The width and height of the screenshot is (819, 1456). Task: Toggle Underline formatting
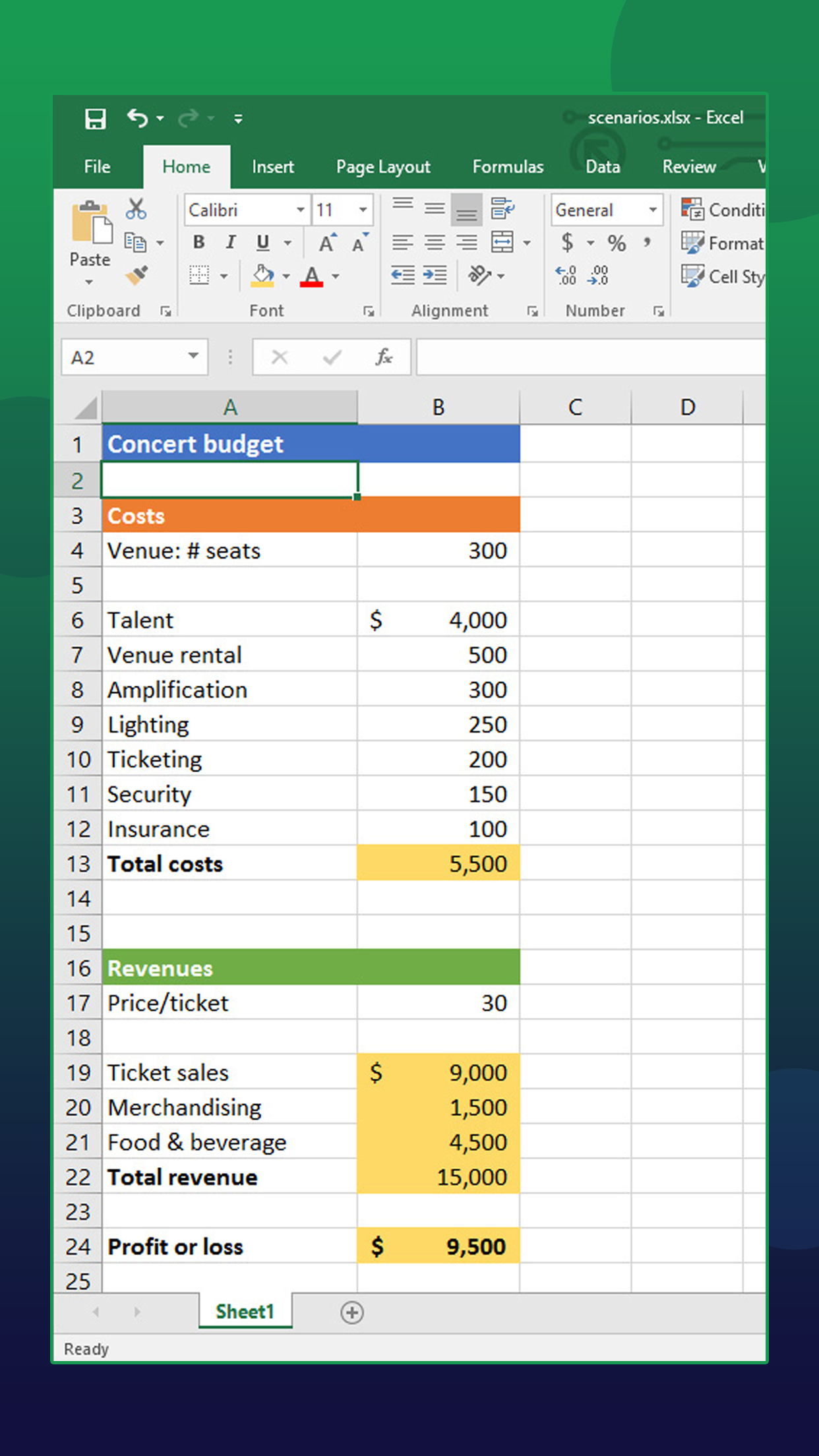click(x=262, y=243)
